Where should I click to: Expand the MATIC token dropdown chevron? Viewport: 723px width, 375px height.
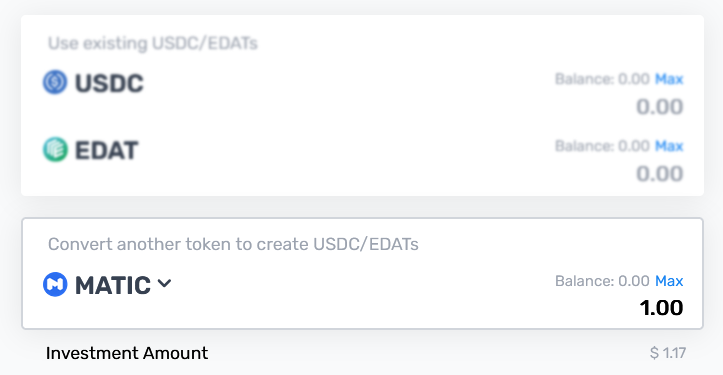pos(164,283)
